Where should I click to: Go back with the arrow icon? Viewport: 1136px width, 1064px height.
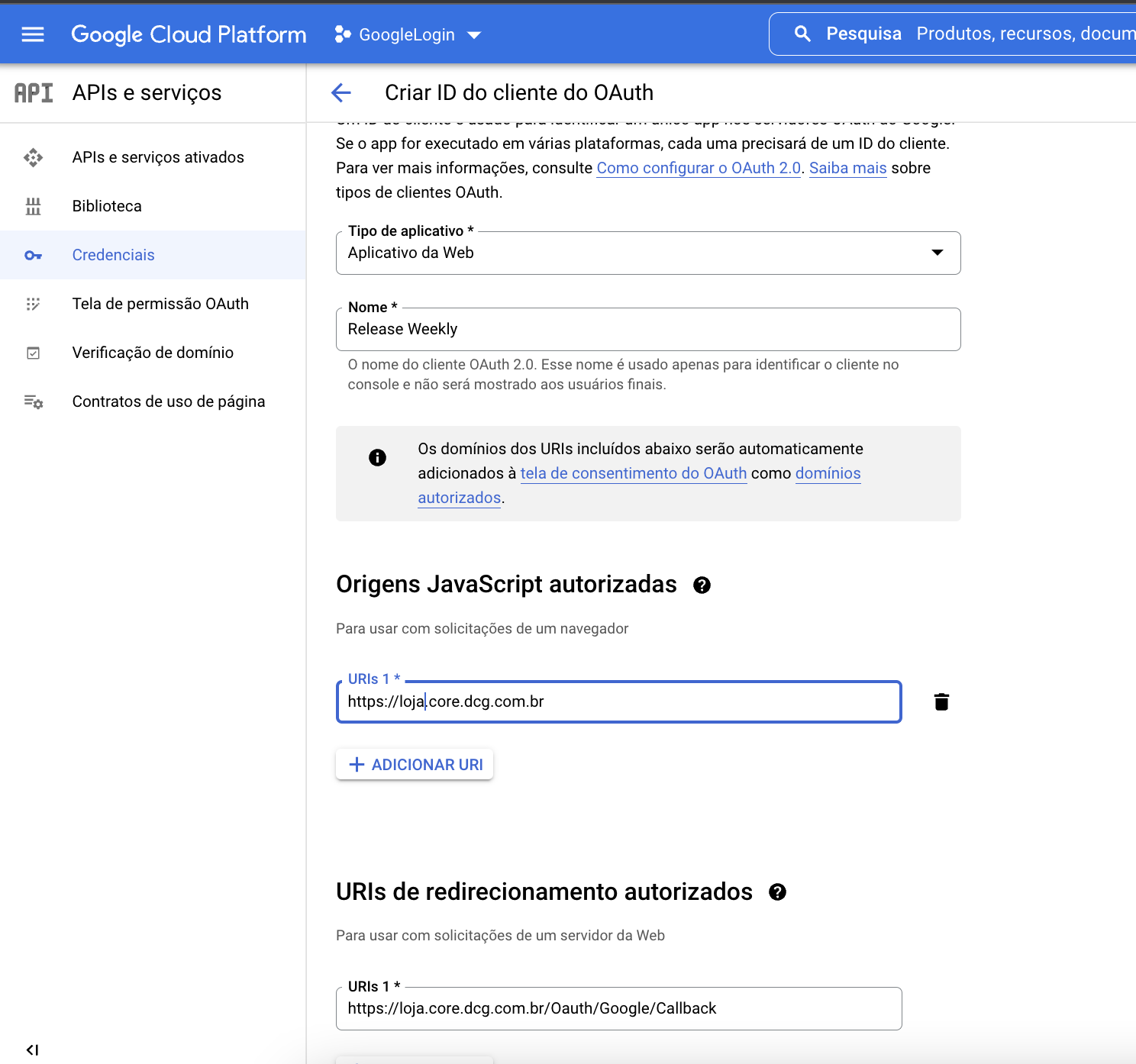click(340, 92)
